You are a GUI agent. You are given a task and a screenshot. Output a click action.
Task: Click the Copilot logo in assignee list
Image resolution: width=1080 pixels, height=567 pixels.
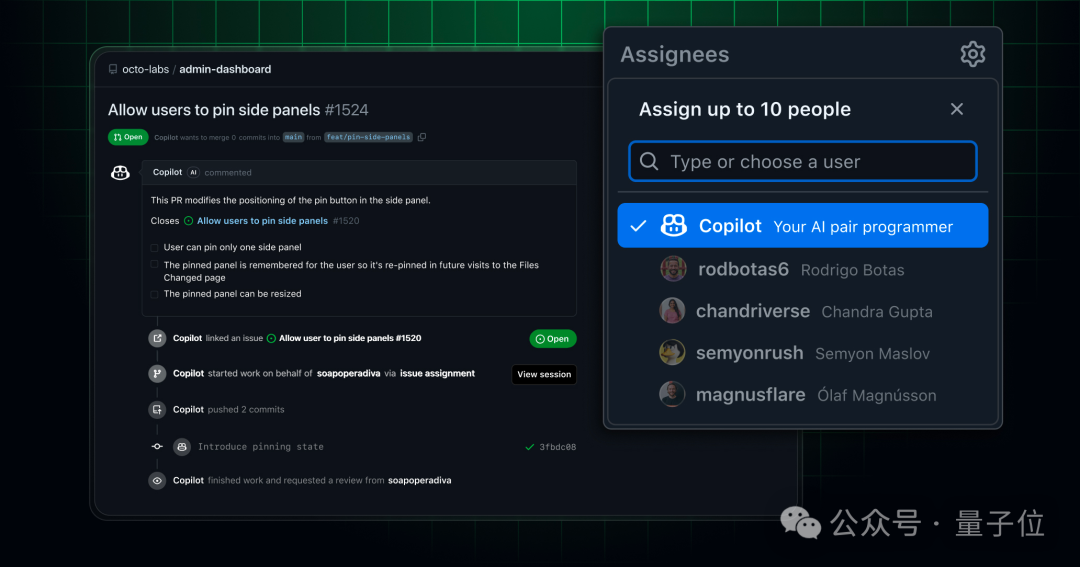[x=674, y=225]
